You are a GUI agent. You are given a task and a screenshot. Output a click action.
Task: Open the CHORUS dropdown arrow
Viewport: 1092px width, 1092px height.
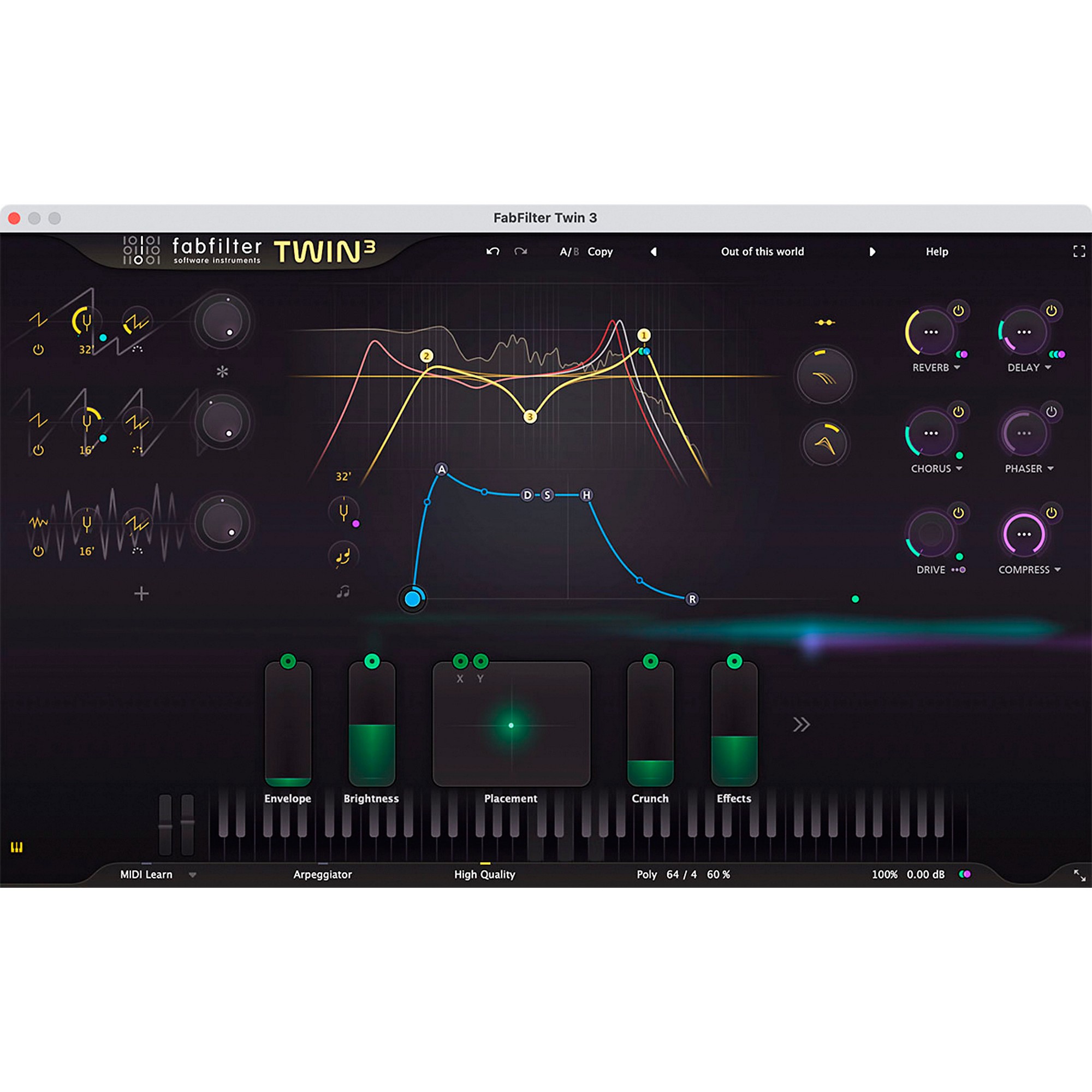click(959, 468)
